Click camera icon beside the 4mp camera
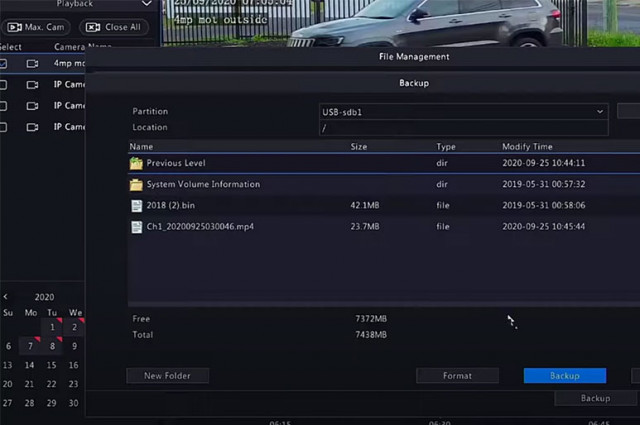This screenshot has width=640, height=425. coord(32,64)
